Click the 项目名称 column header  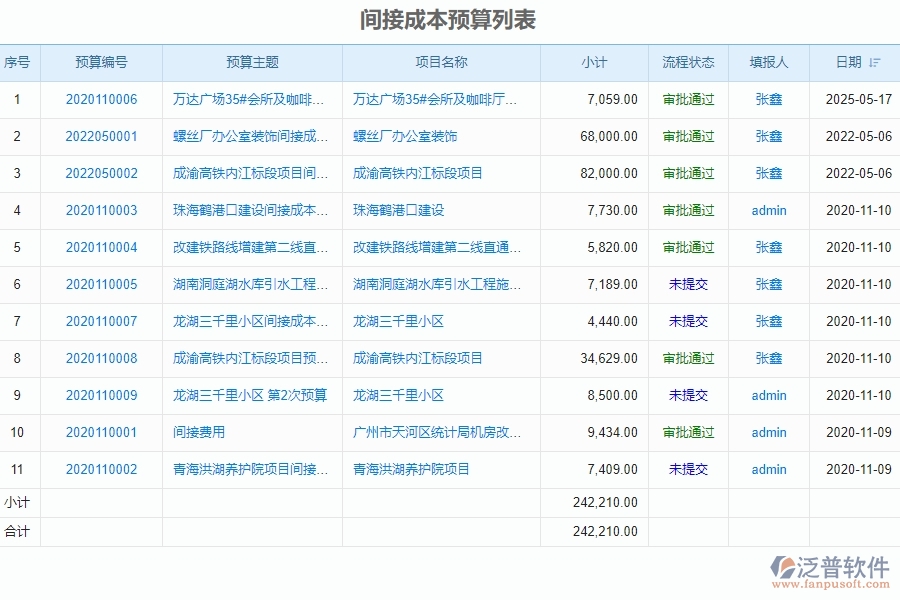pyautogui.click(x=440, y=62)
